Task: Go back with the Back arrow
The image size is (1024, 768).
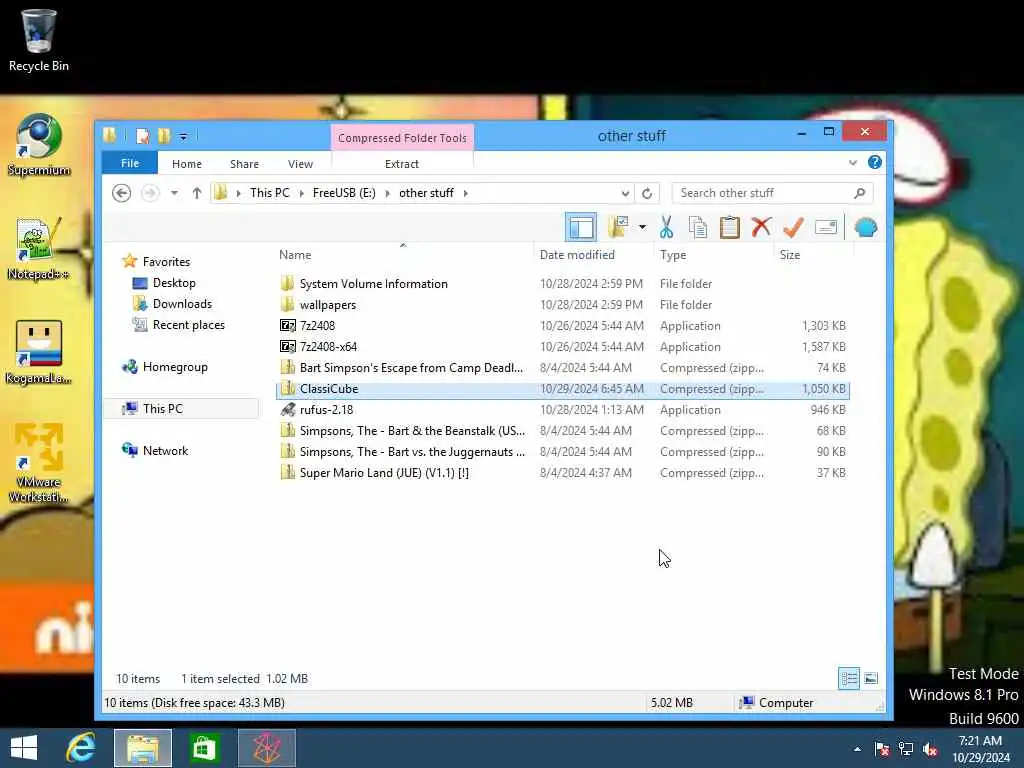Action: (121, 193)
